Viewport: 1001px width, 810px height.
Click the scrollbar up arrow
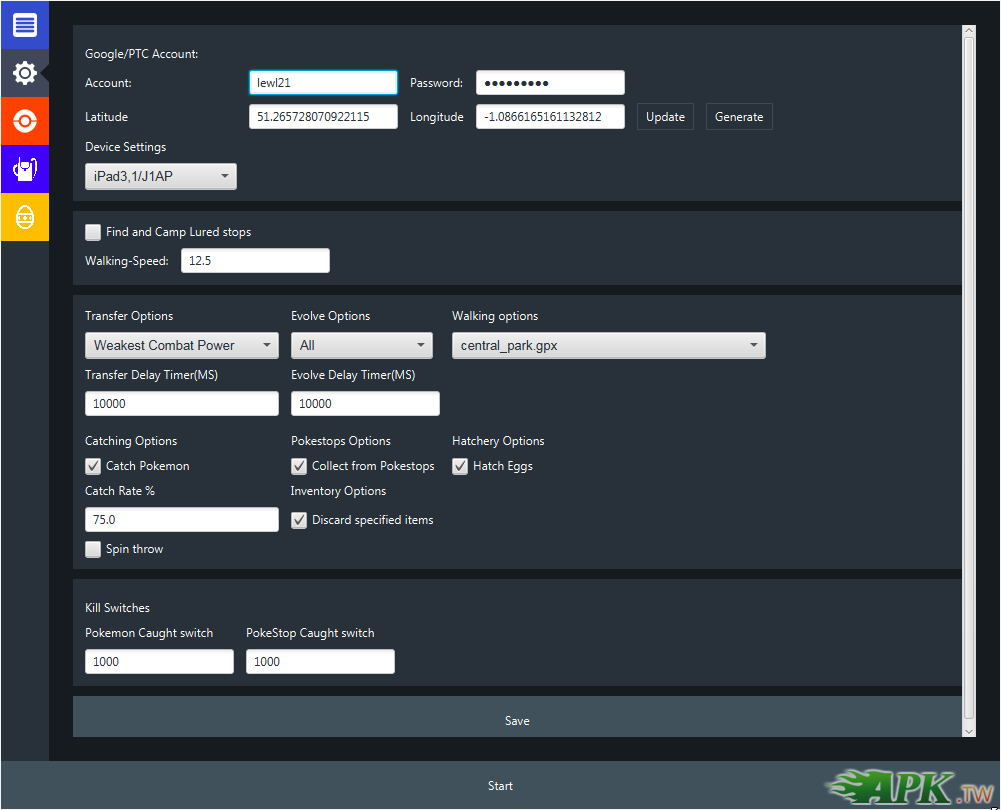coord(968,32)
